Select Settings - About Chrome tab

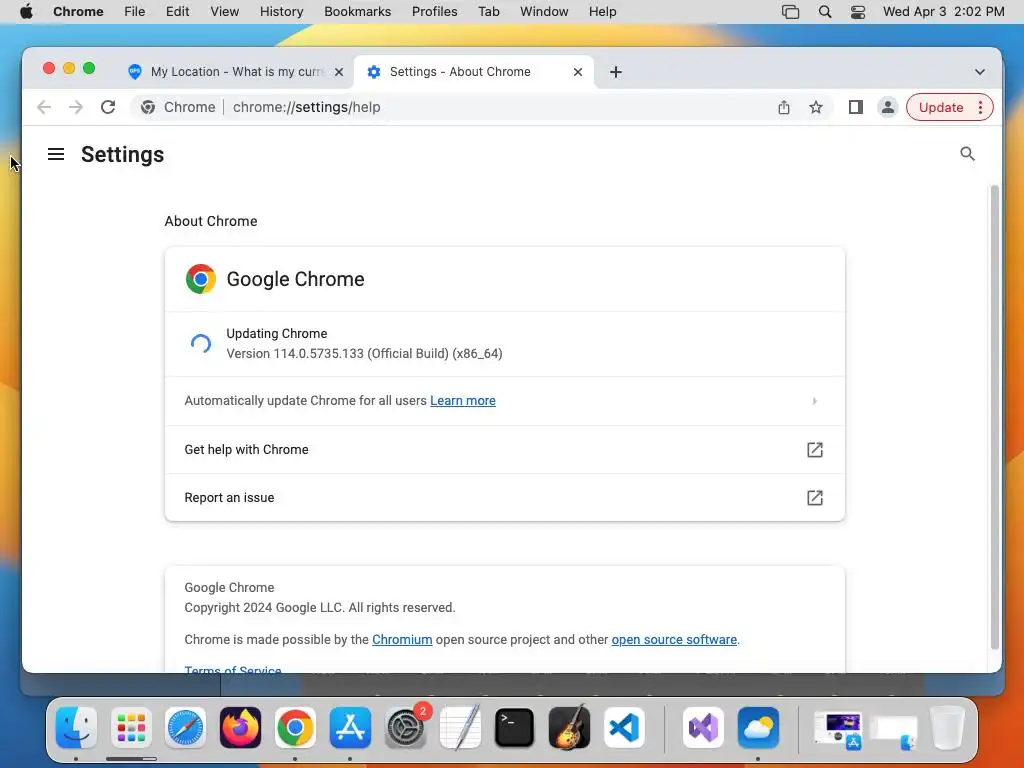point(474,72)
